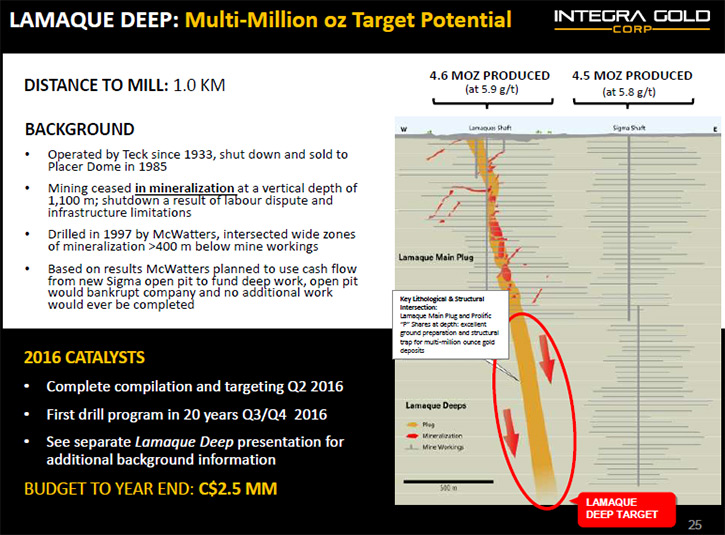The height and width of the screenshot is (535, 725).
Task: Click the Integra Gold Corp logo
Action: click(632, 21)
